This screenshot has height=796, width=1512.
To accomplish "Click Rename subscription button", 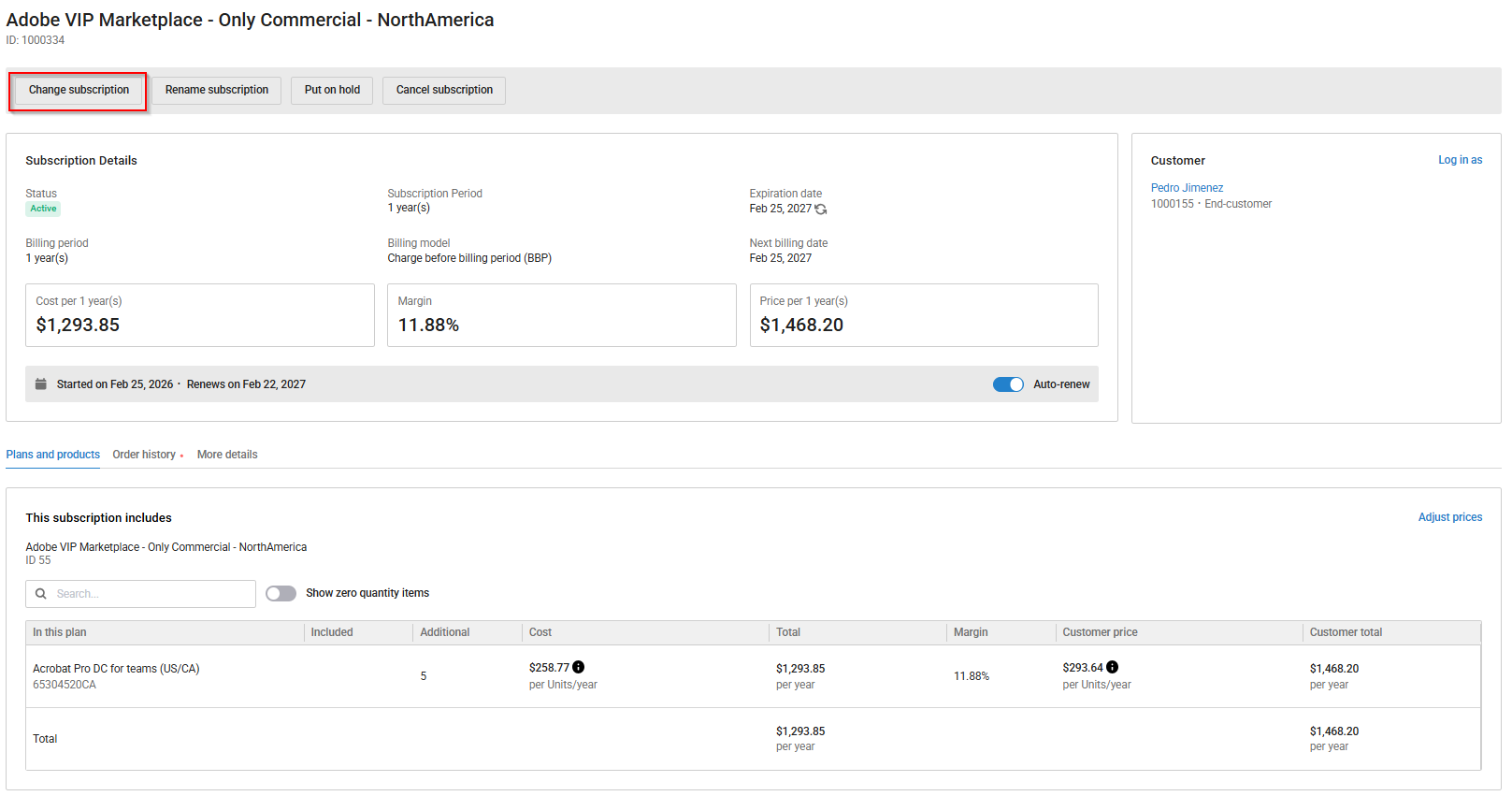I will pos(217,91).
